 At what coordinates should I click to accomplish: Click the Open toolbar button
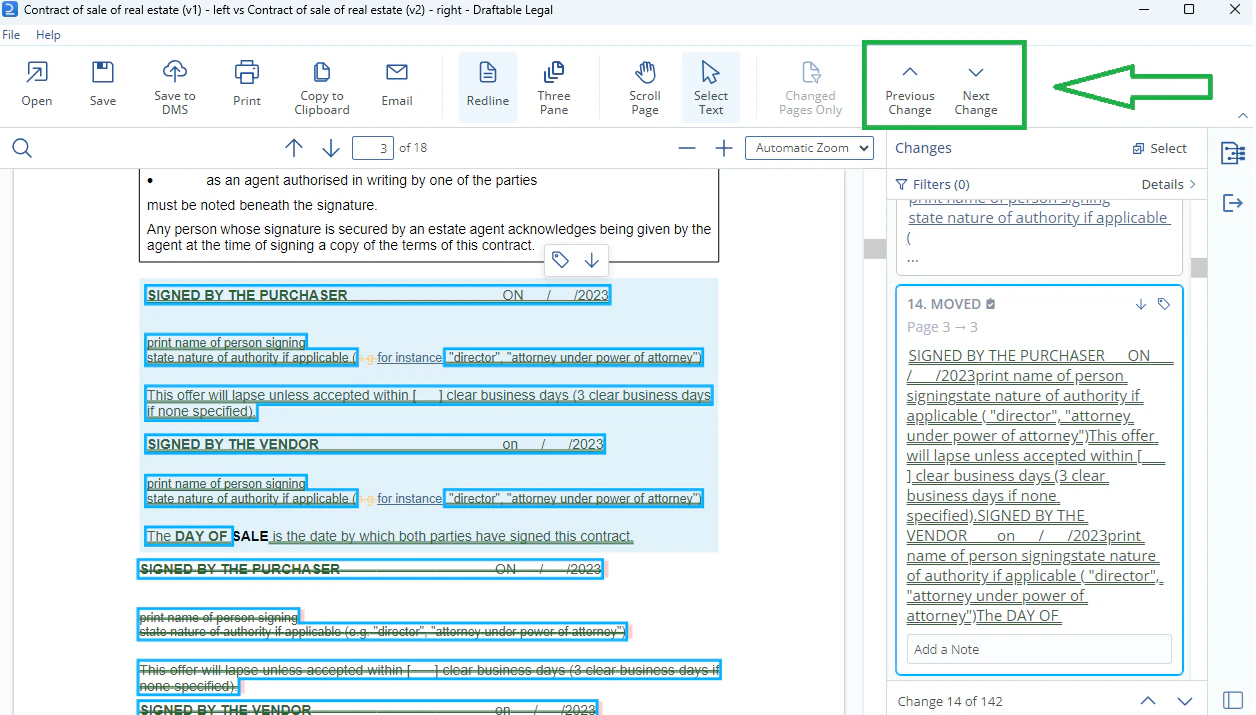pyautogui.click(x=37, y=84)
